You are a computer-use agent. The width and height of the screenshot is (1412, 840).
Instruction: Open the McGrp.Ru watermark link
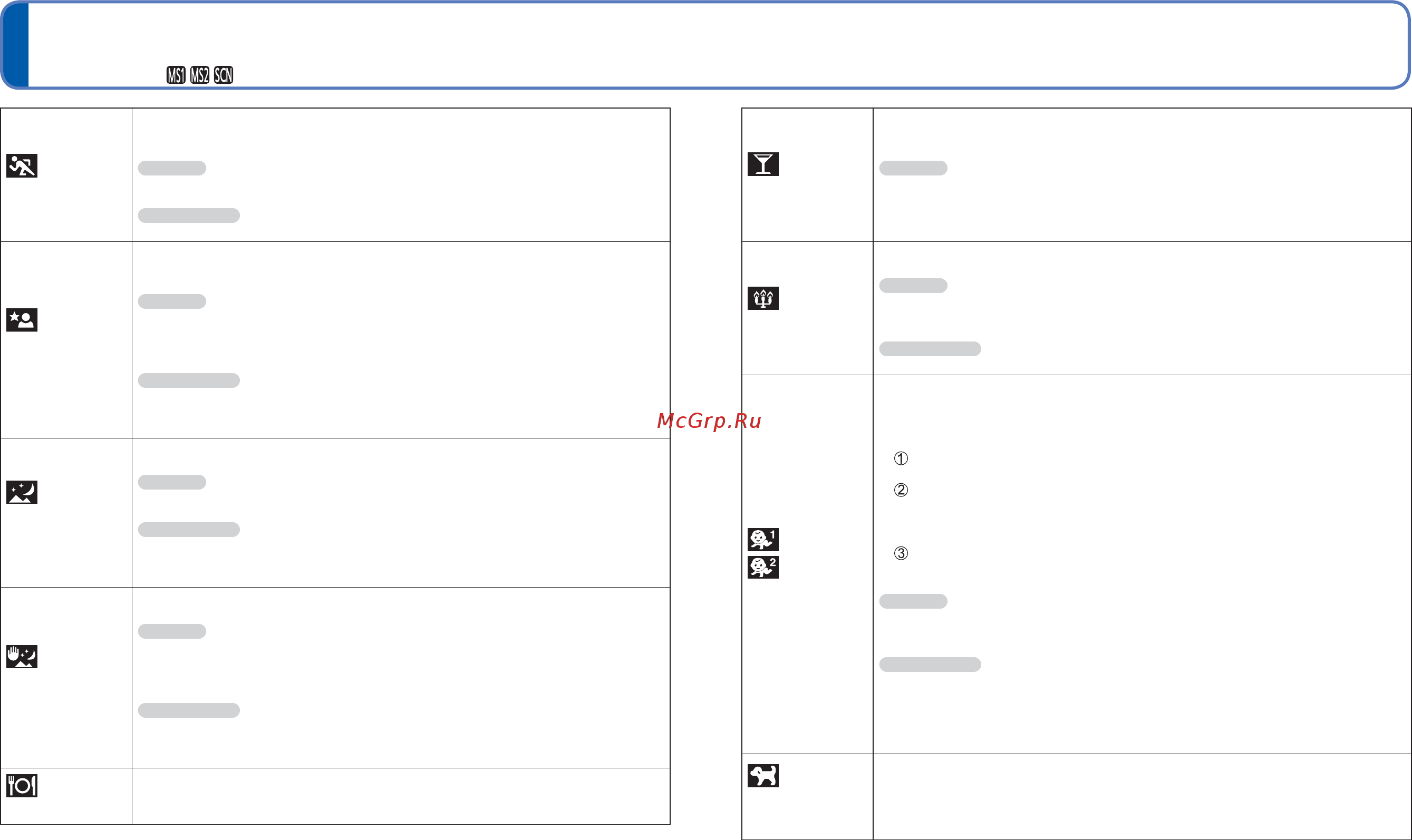pyautogui.click(x=709, y=421)
